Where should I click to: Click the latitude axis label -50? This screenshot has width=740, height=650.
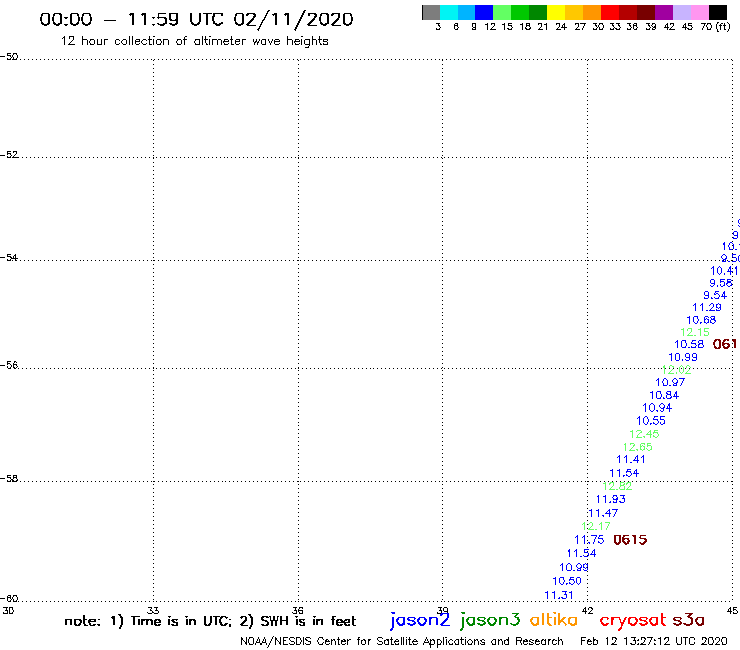tap(9, 57)
